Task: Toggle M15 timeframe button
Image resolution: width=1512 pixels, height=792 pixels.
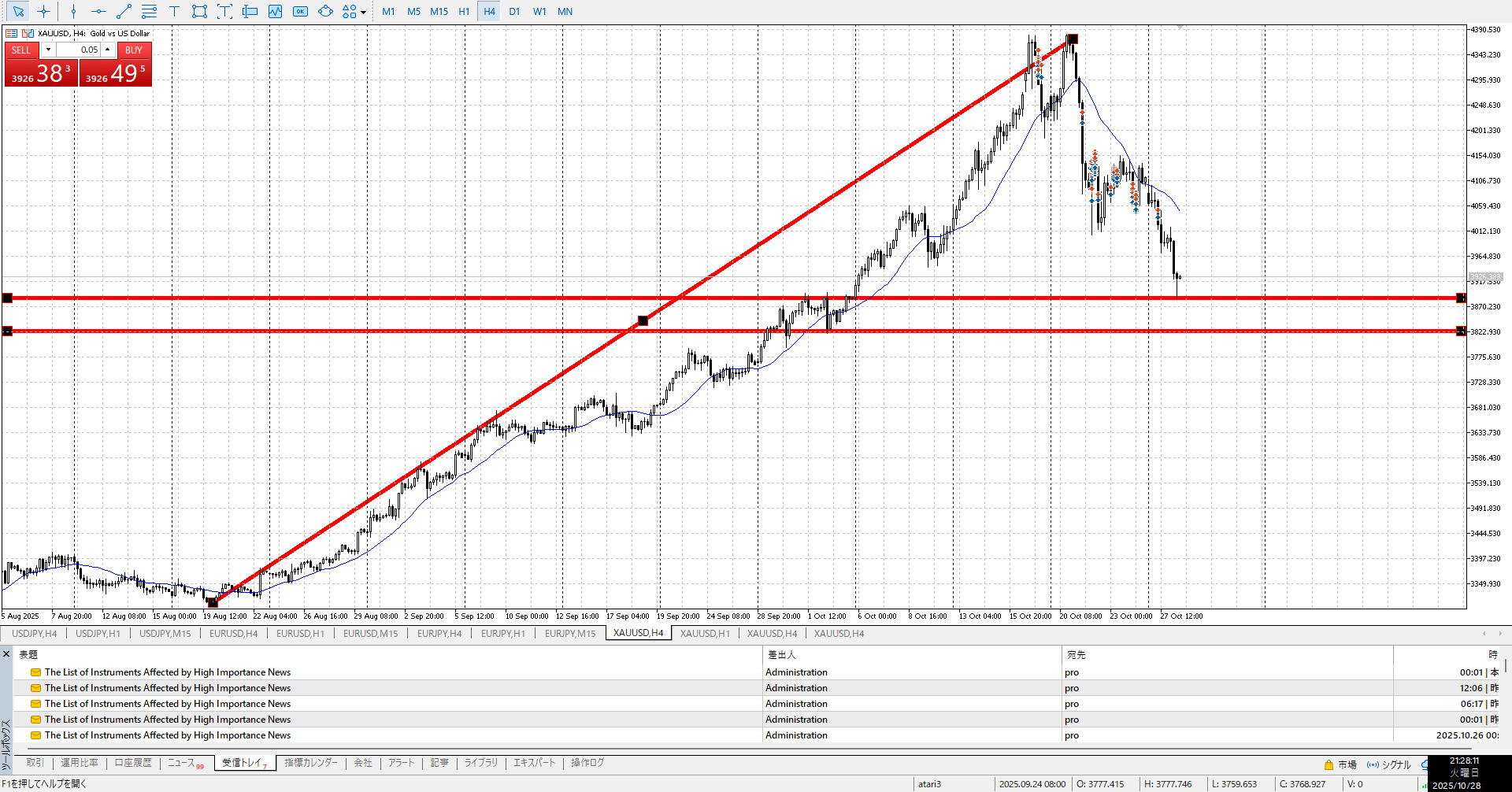Action: [x=439, y=12]
